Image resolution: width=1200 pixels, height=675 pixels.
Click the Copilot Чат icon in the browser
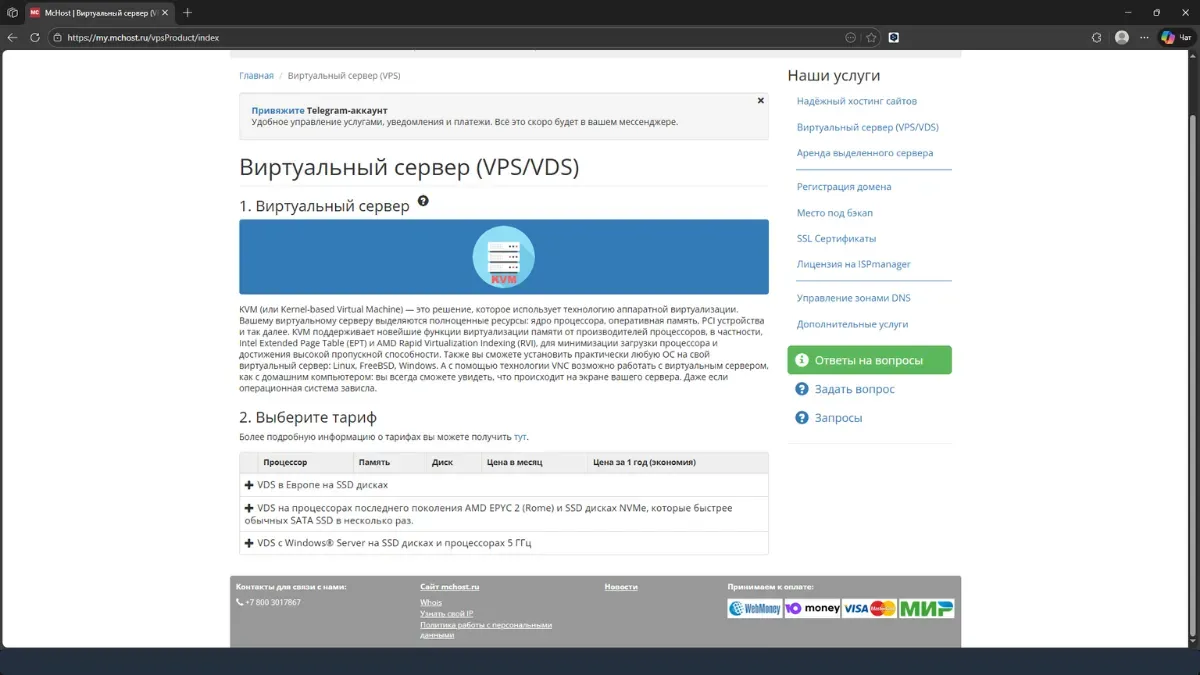coord(1166,36)
